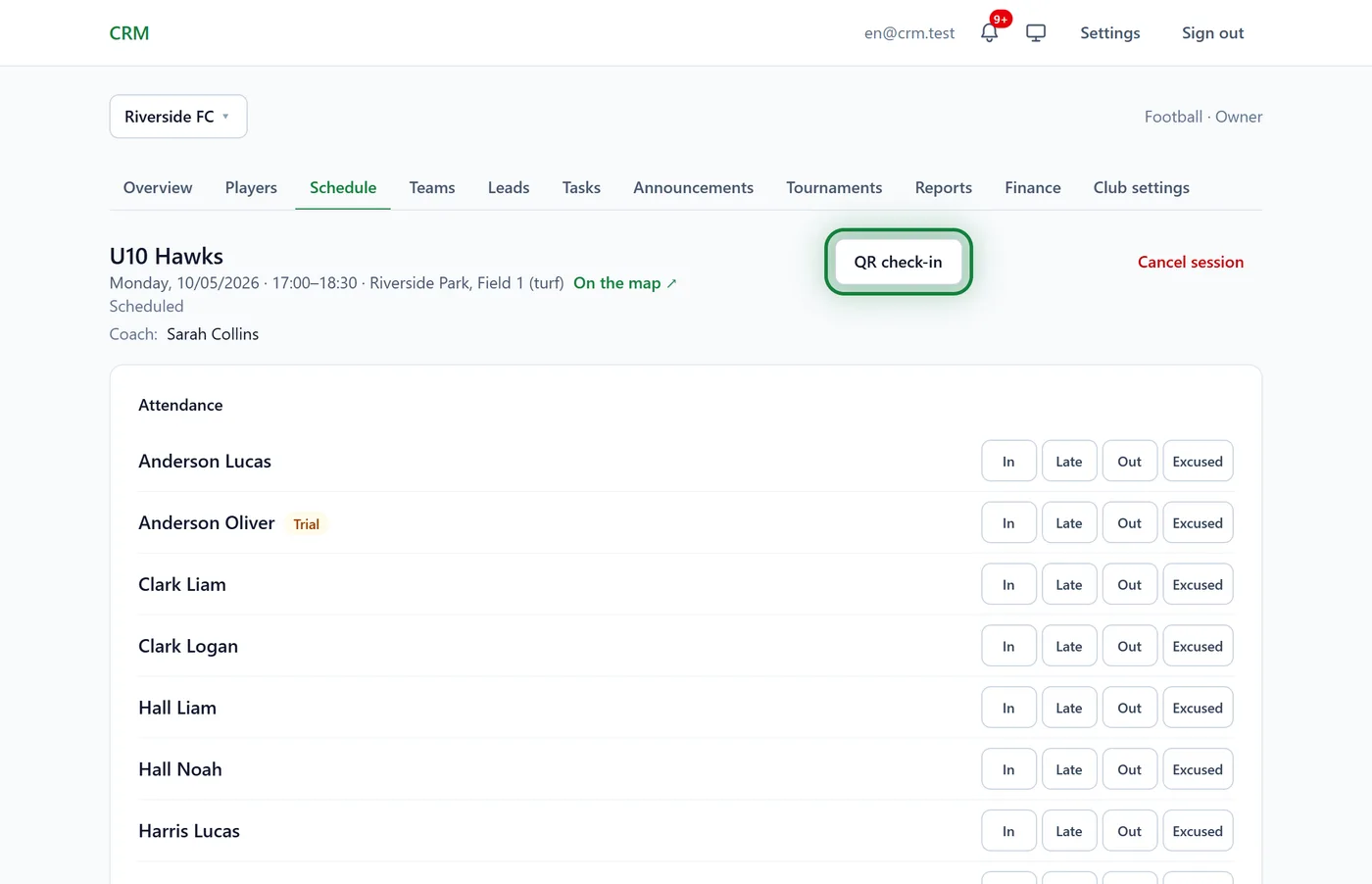Go to the Finance tab

[x=1033, y=187]
